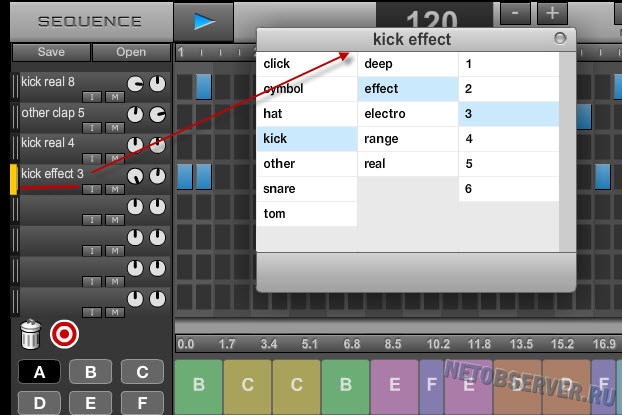The height and width of the screenshot is (415, 622).
Task: Adjust the right knob of kick real 8
Action: pyautogui.click(x=157, y=84)
